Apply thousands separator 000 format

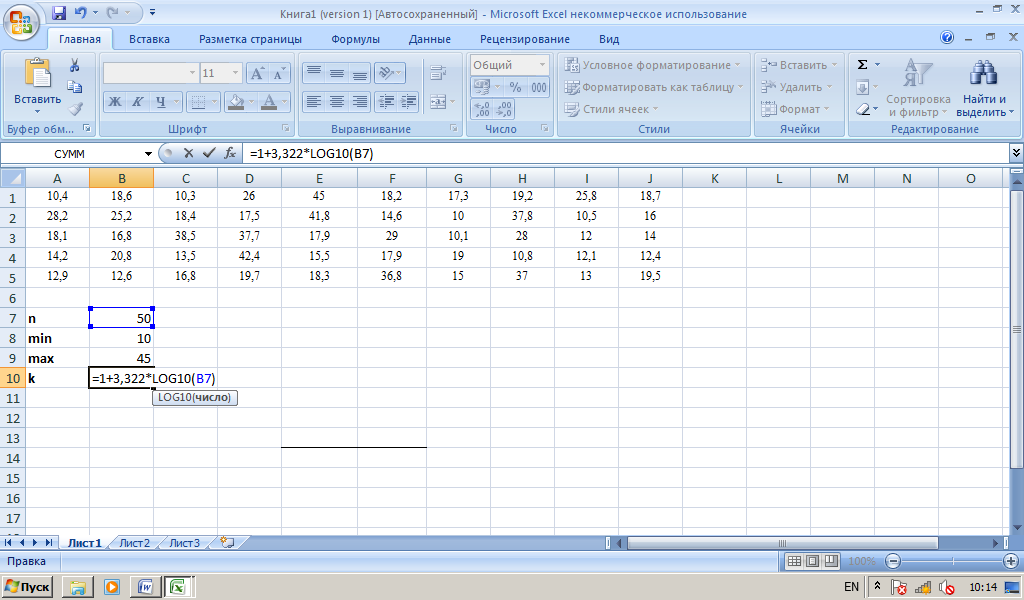pos(539,87)
